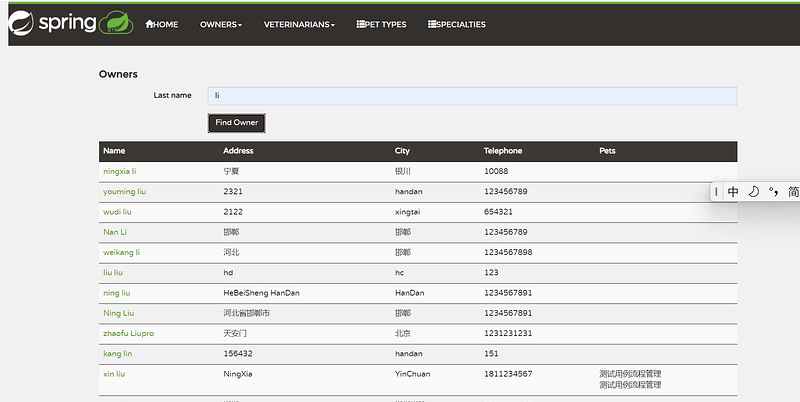
Task: Focus the Last name input field
Action: [472, 96]
